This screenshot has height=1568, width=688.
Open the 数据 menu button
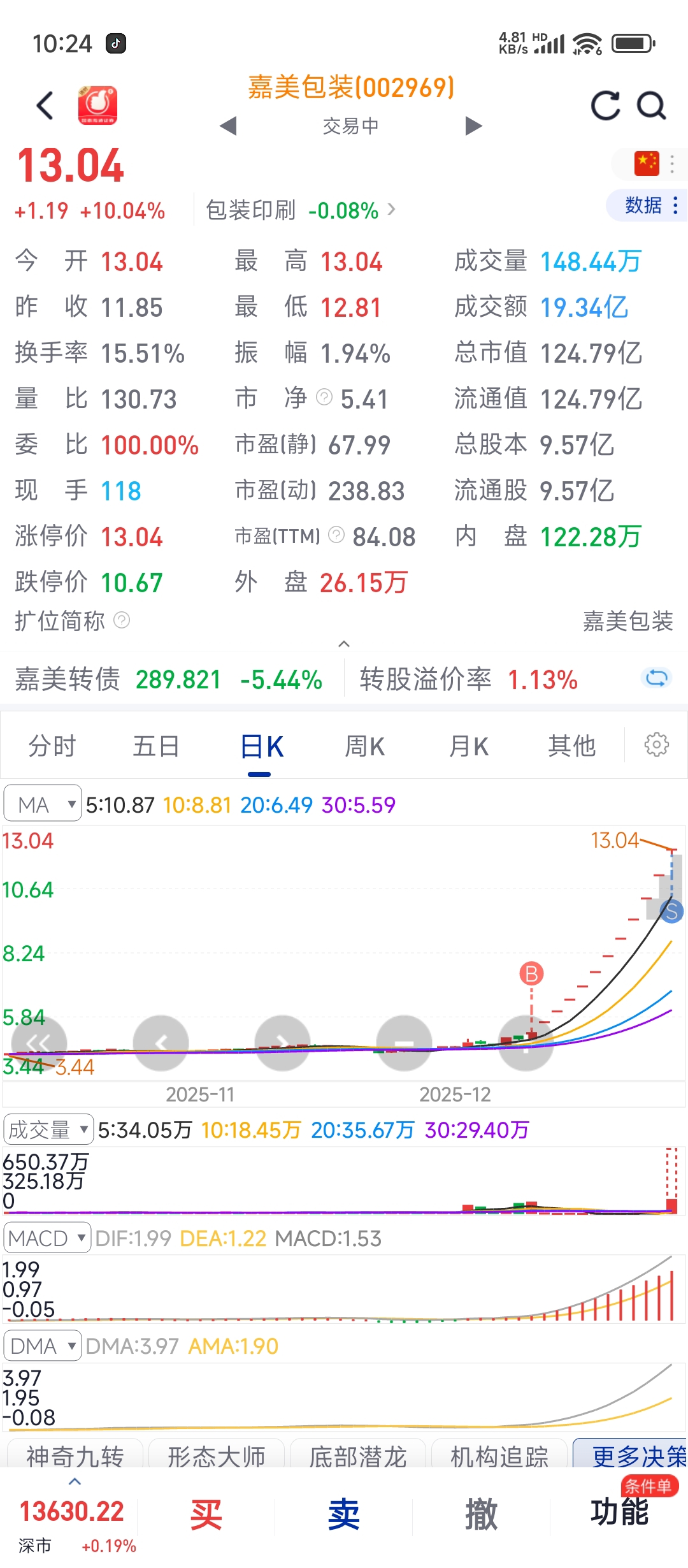(x=646, y=205)
